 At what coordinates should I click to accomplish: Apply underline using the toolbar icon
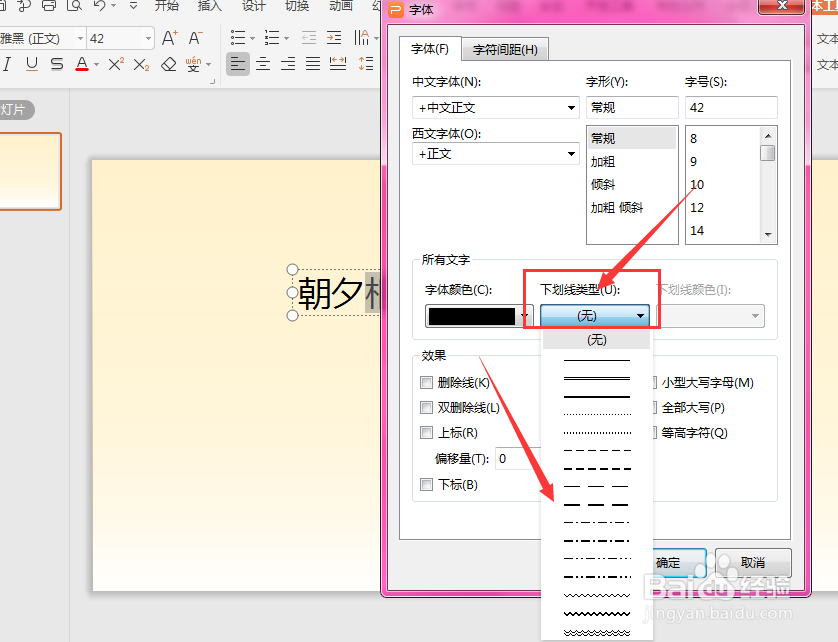point(34,64)
